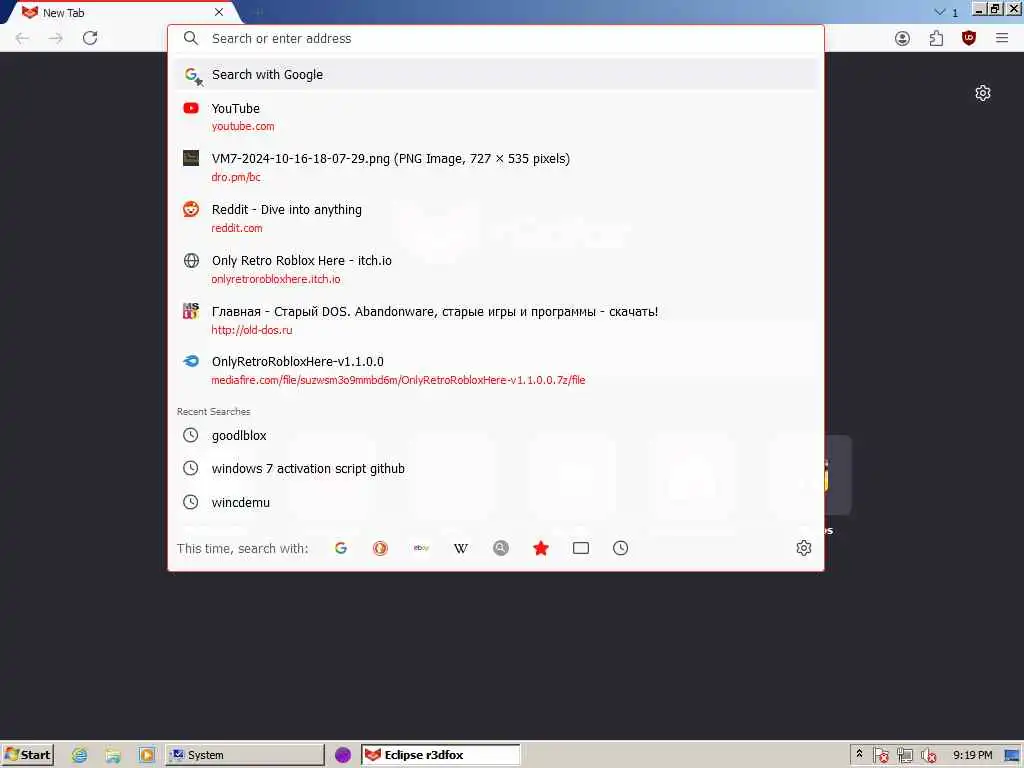Focus the Search or enter address field
The height and width of the screenshot is (768, 1024).
point(496,39)
